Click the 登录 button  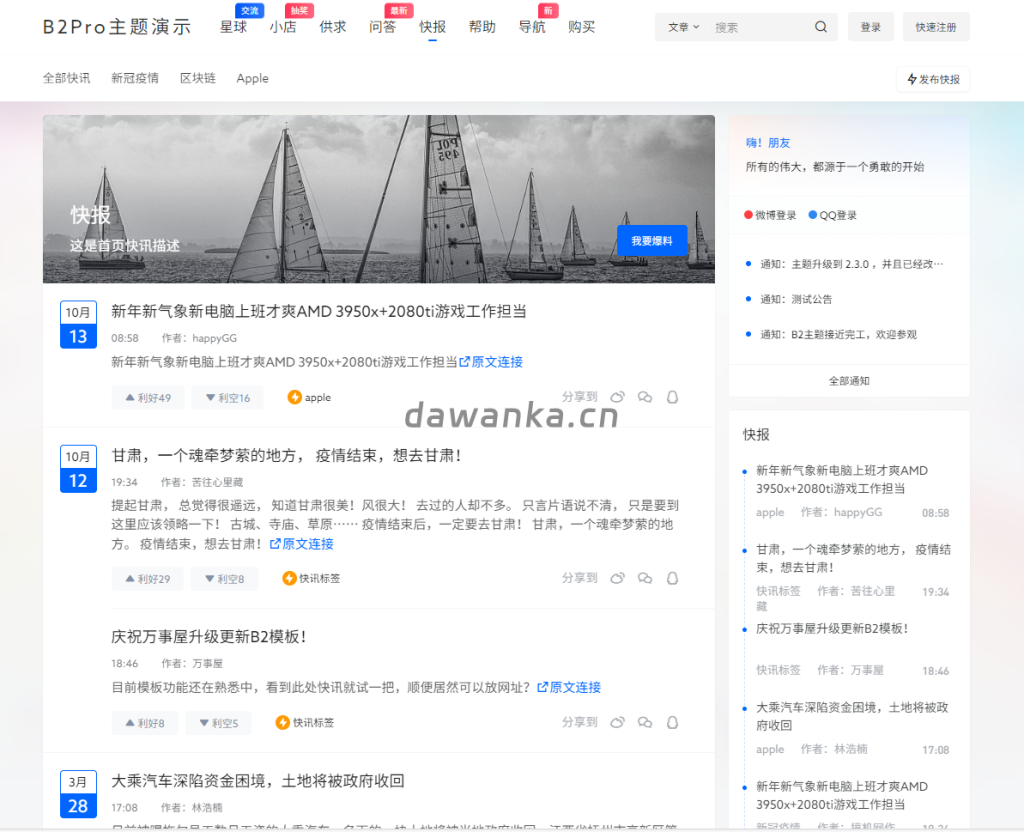point(871,27)
